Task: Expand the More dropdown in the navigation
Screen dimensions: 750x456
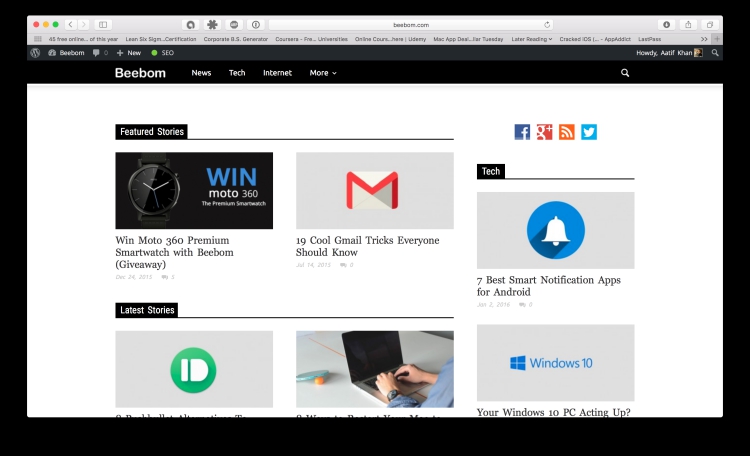Action: 323,73
